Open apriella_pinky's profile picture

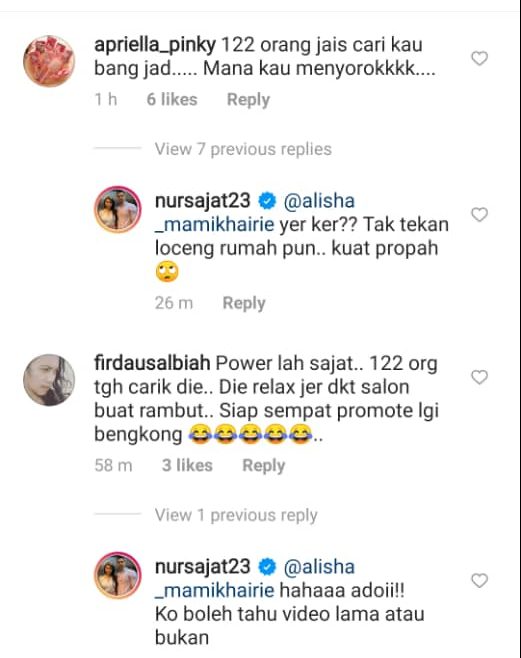tap(49, 61)
